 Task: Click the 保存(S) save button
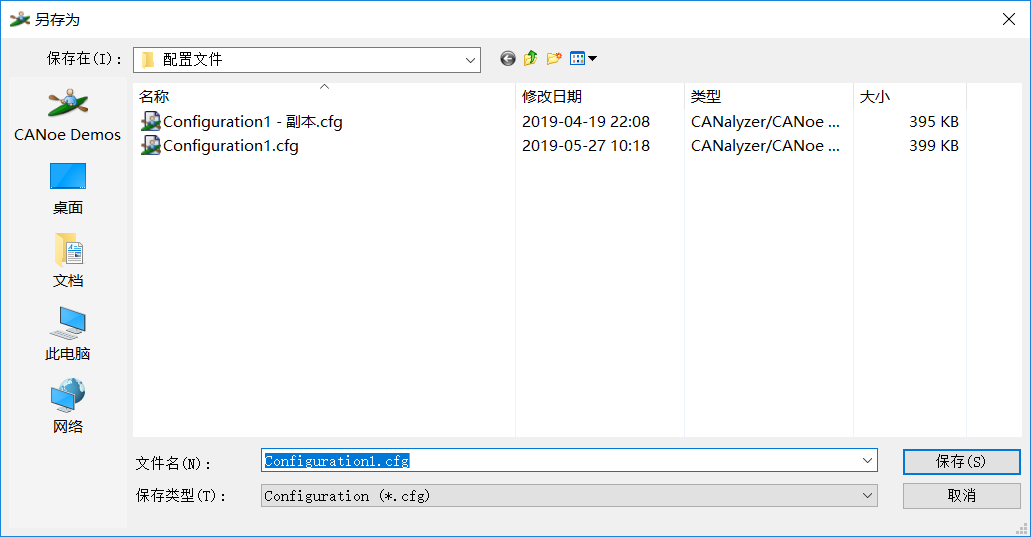click(961, 461)
